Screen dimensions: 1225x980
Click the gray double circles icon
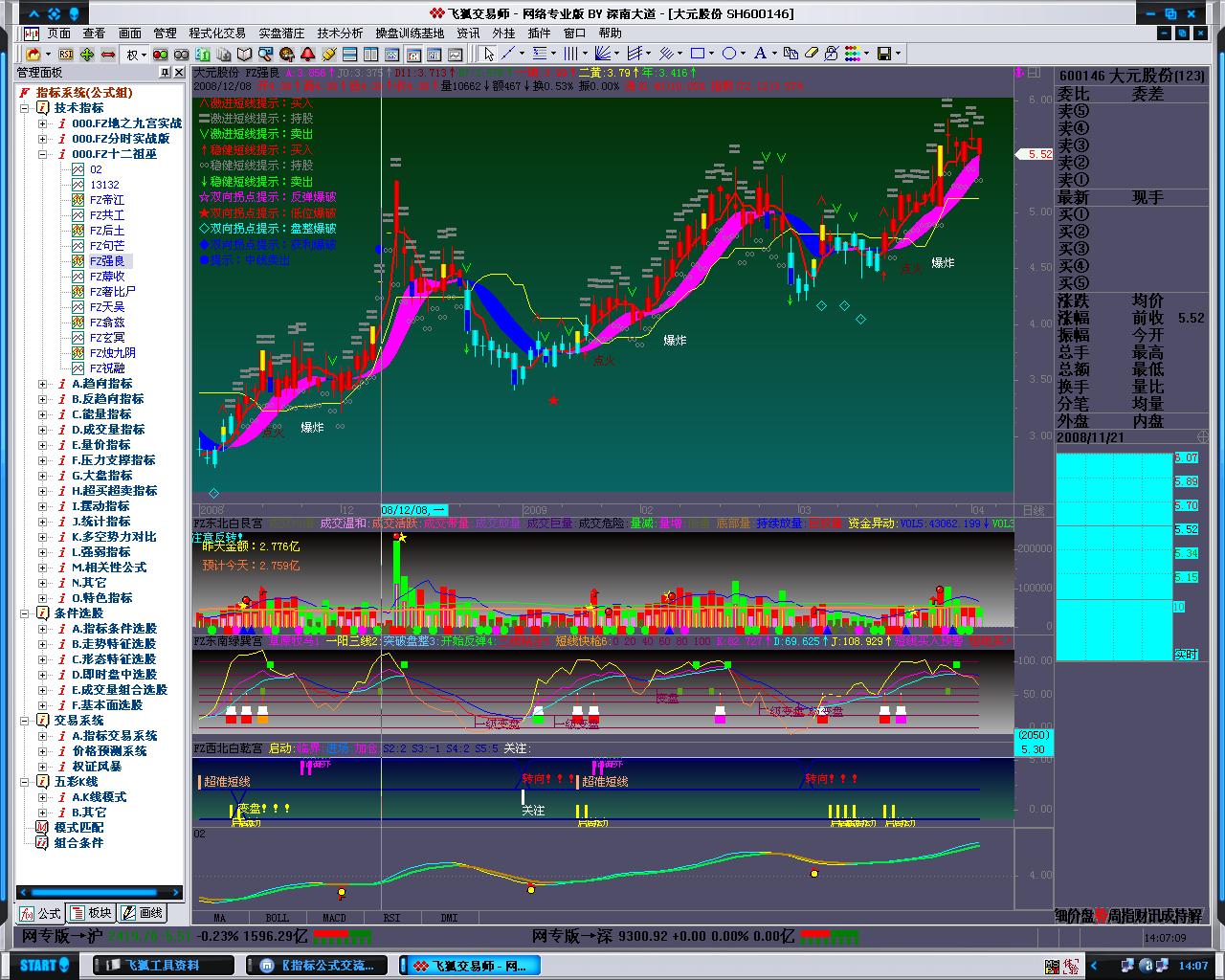(x=182, y=54)
